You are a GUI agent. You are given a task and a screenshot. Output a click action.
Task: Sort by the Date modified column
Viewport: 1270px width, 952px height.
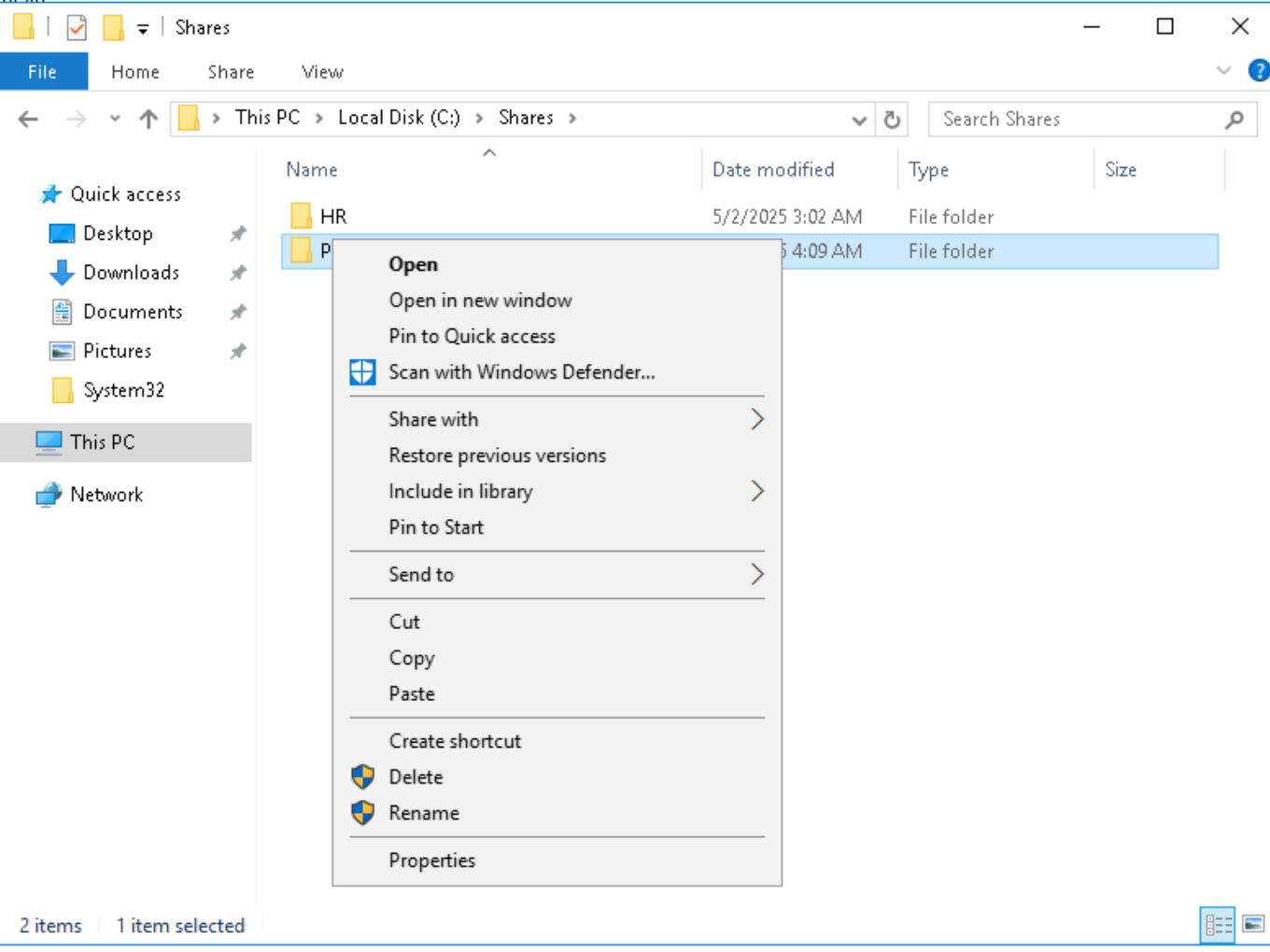point(773,170)
